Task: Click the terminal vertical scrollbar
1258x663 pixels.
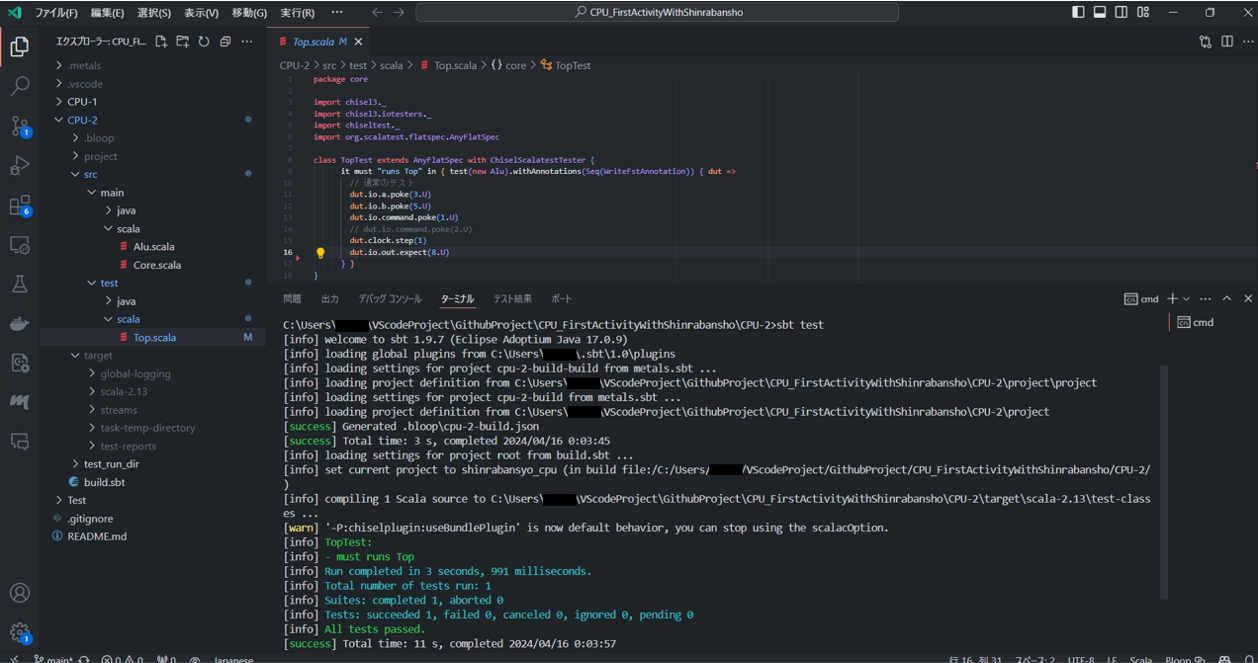Action: coord(1162,480)
